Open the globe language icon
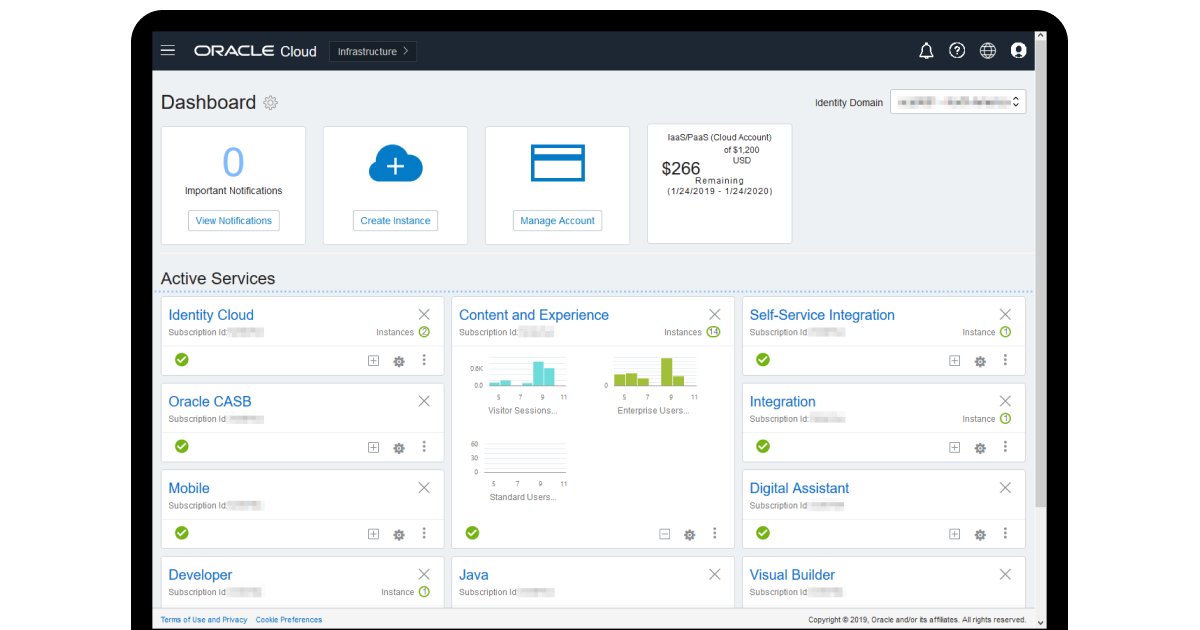This screenshot has height=630, width=1200. pyautogui.click(x=988, y=50)
